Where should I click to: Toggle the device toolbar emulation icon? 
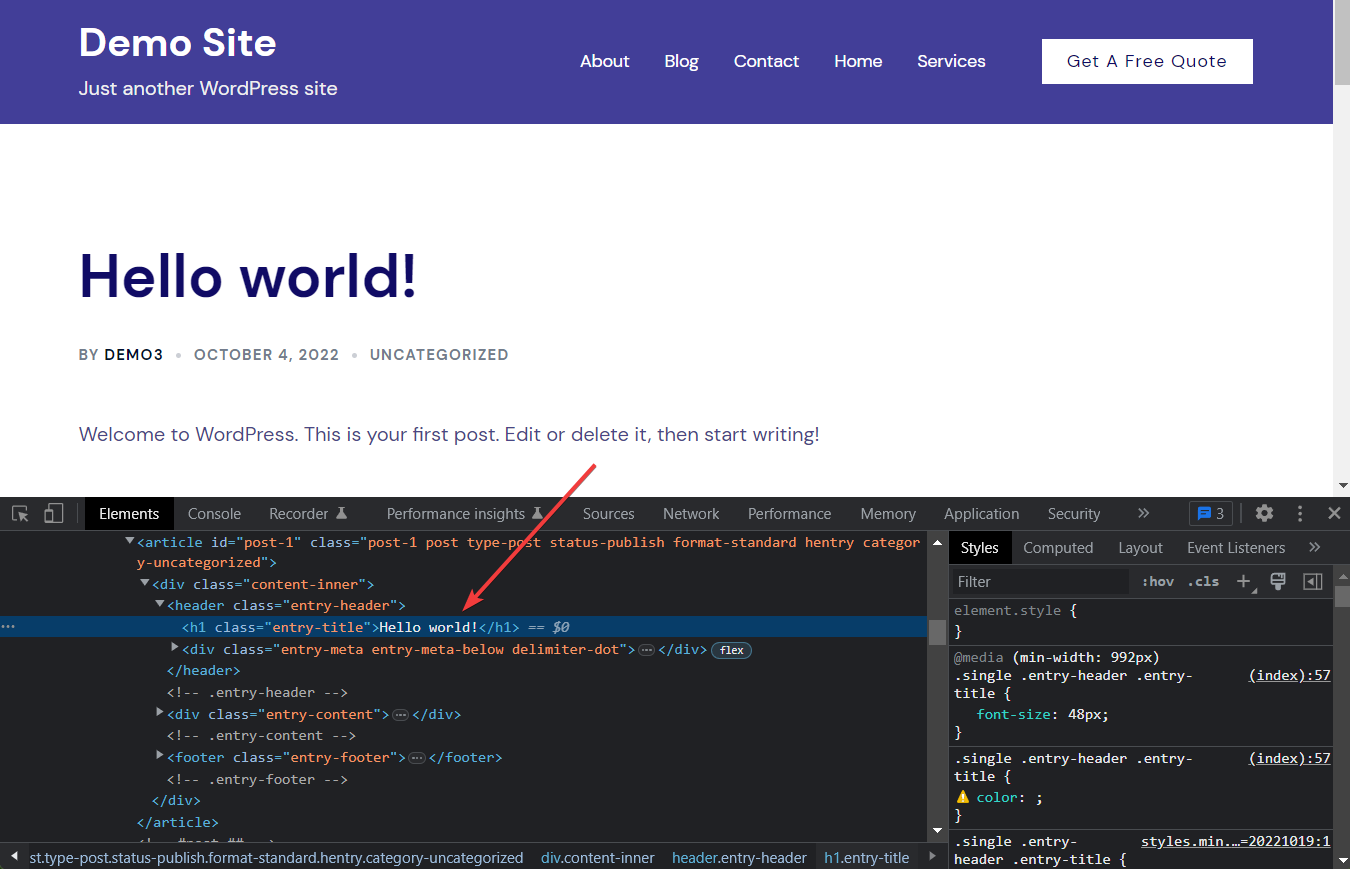pyautogui.click(x=53, y=513)
